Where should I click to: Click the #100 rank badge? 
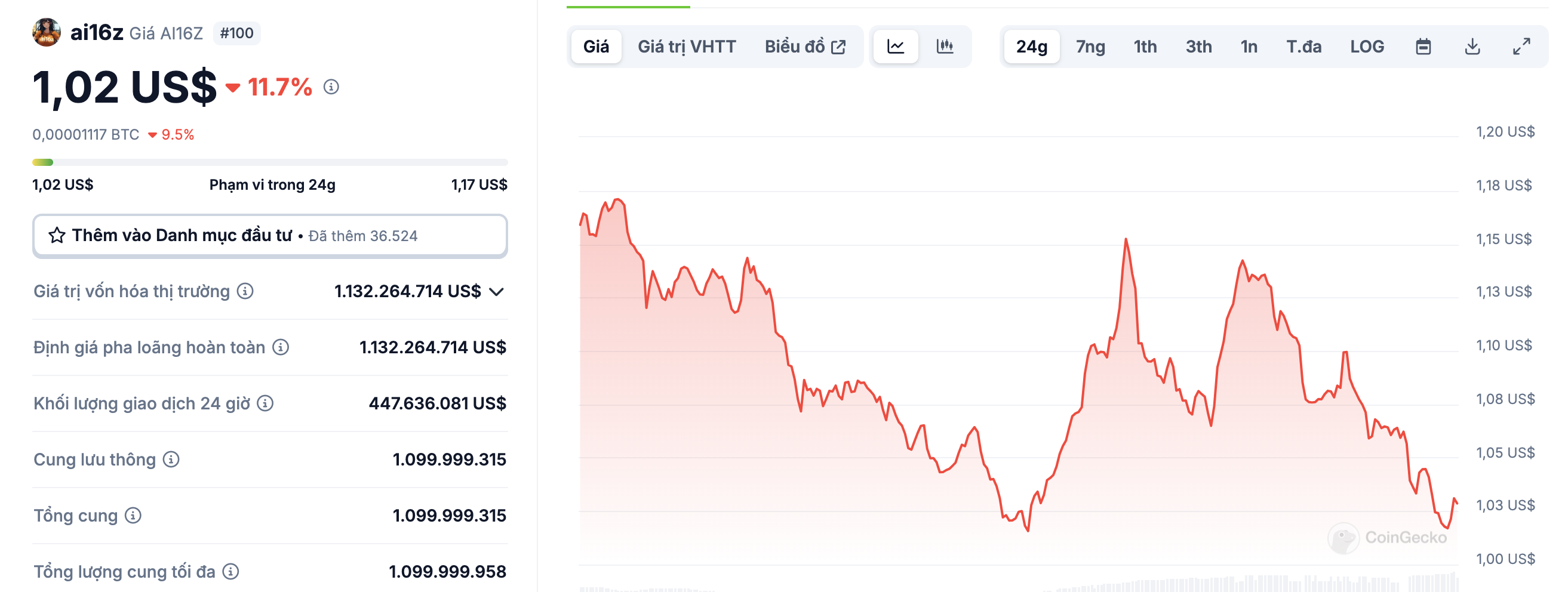tap(237, 33)
